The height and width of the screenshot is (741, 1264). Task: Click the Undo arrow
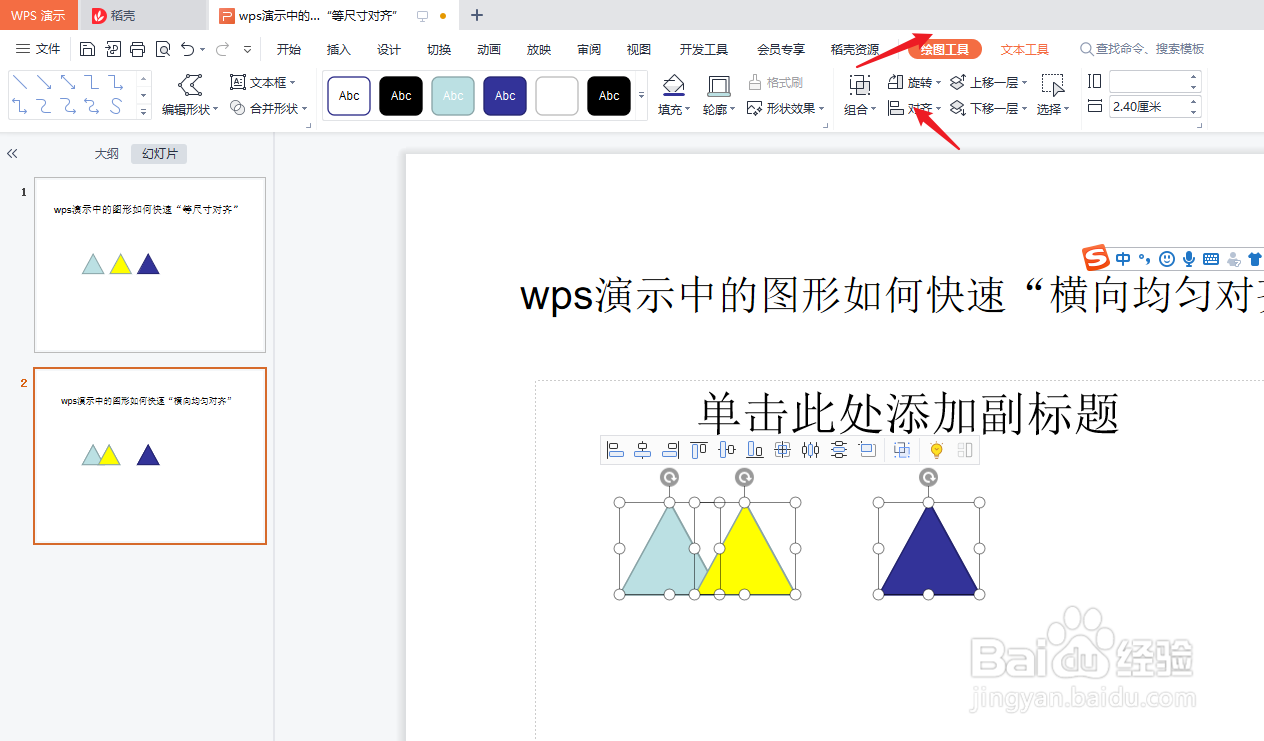coord(187,49)
